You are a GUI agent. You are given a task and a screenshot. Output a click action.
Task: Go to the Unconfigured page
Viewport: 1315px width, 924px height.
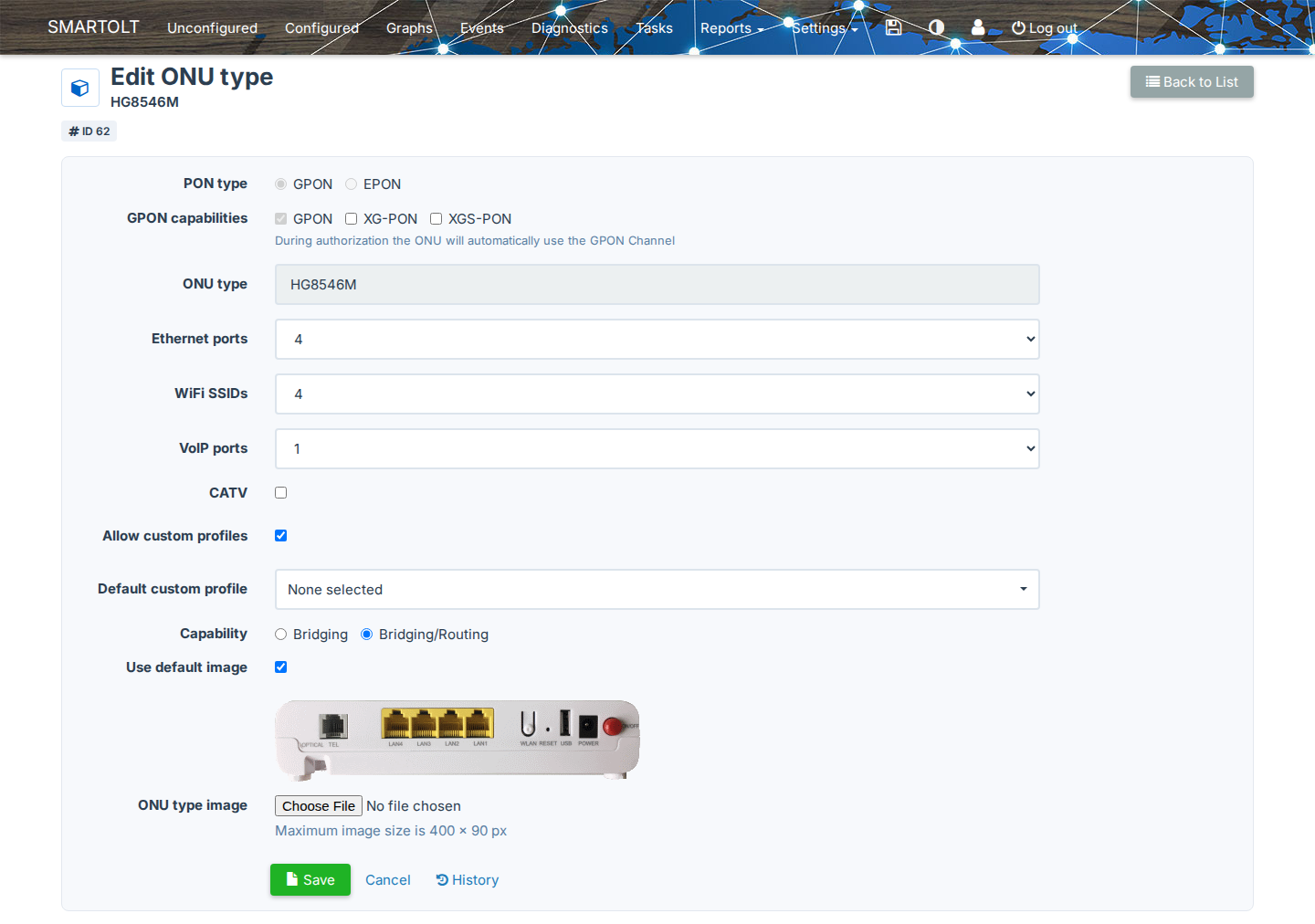click(x=212, y=28)
